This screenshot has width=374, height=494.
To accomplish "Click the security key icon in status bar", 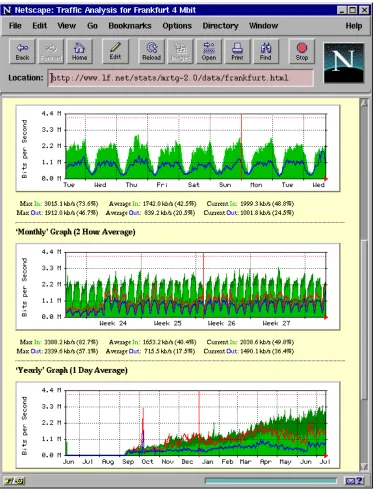I will pyautogui.click(x=14, y=481).
